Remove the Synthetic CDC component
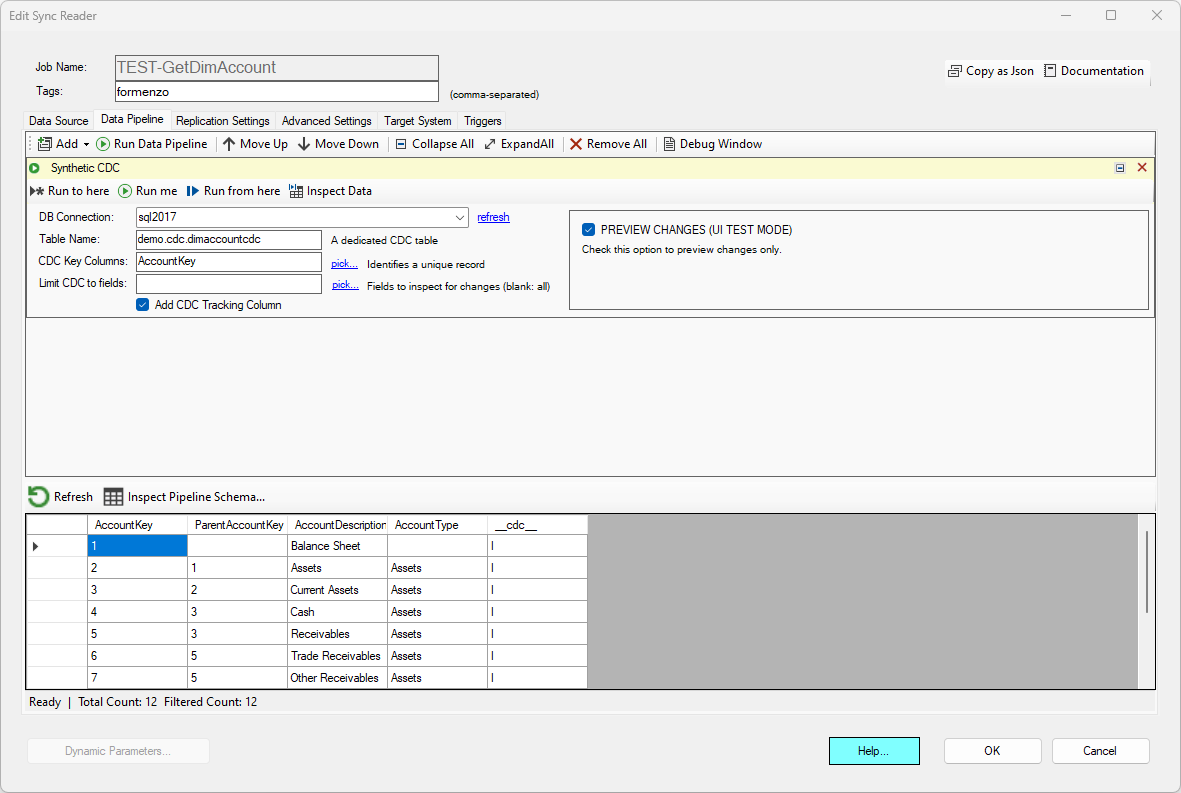The height and width of the screenshot is (793, 1181). pos(1142,167)
